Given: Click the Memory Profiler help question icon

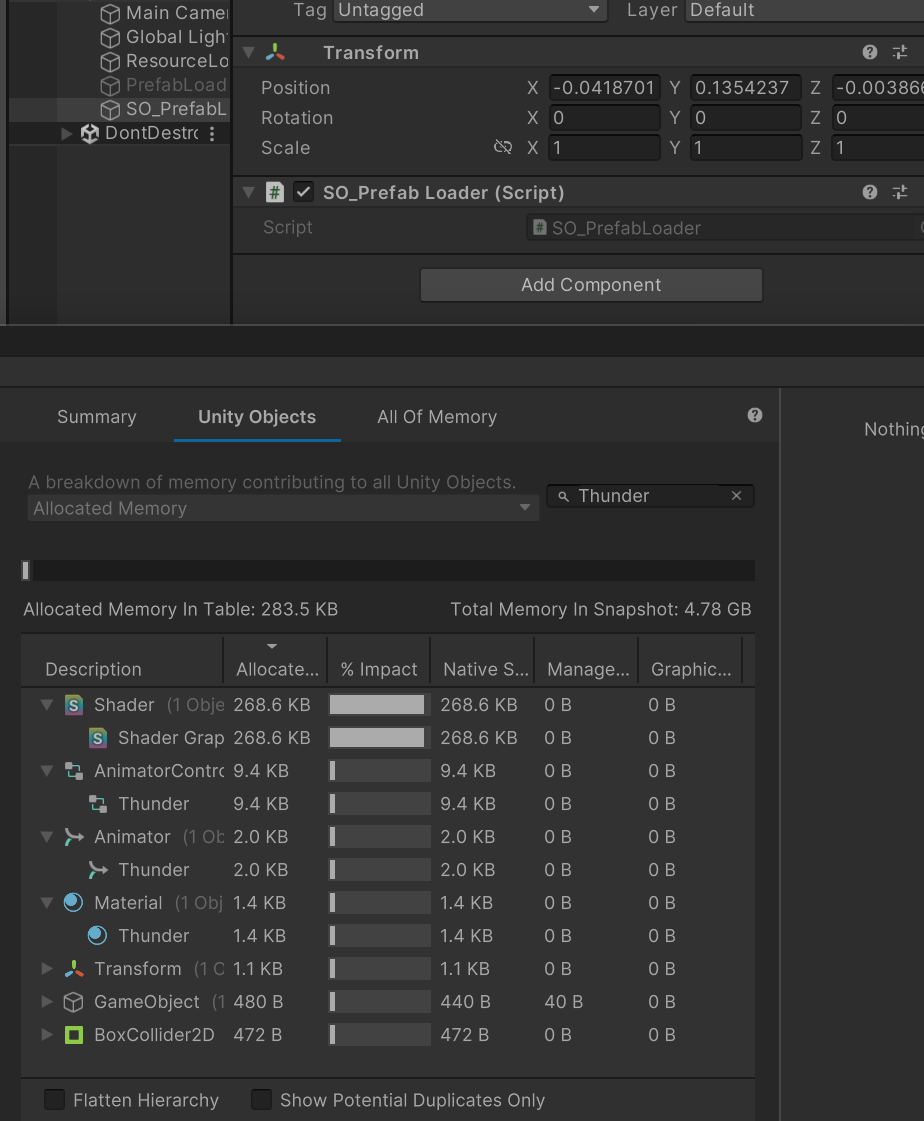Looking at the screenshot, I should [755, 415].
